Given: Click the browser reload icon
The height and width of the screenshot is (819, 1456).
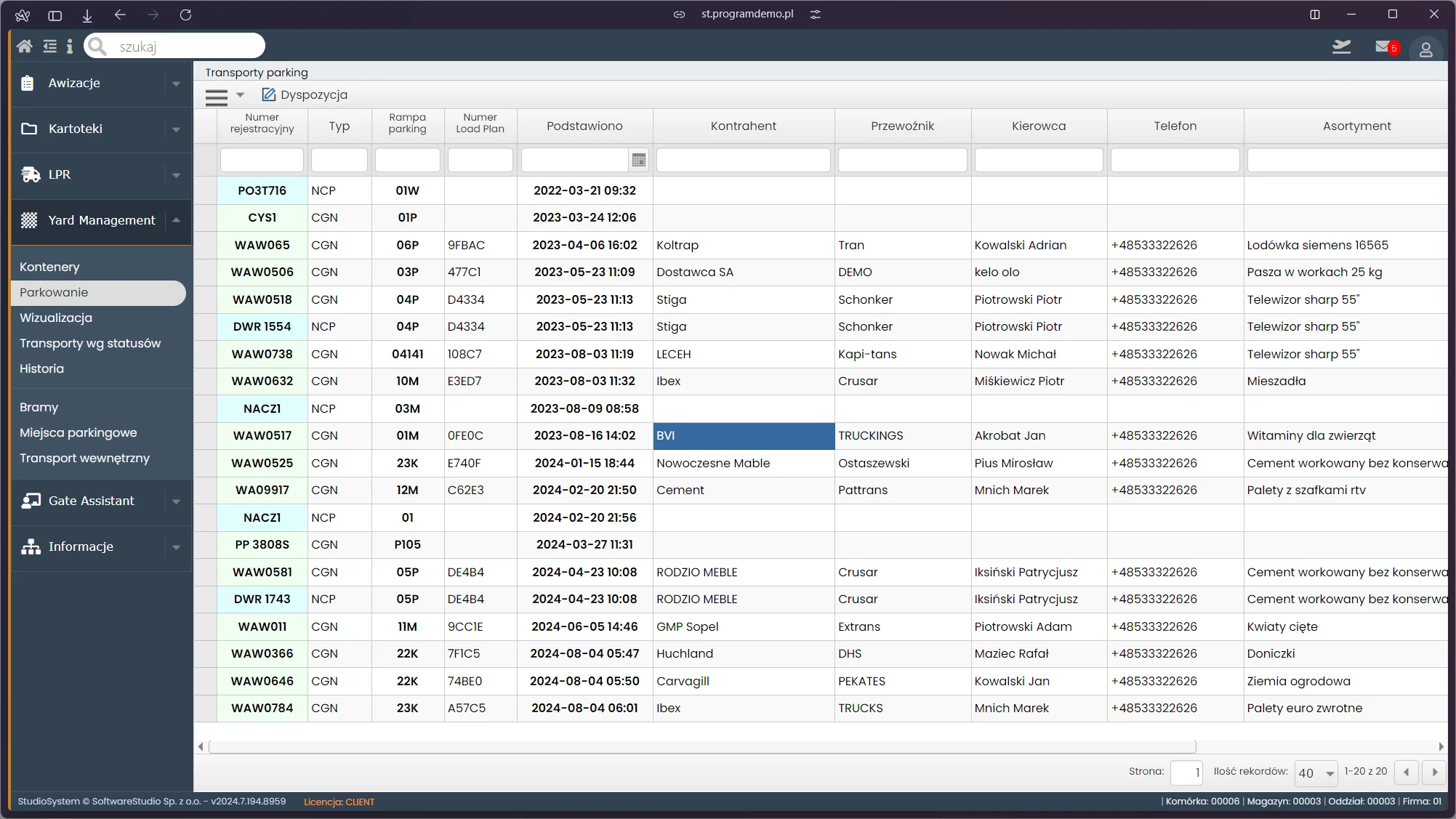Looking at the screenshot, I should point(185,15).
